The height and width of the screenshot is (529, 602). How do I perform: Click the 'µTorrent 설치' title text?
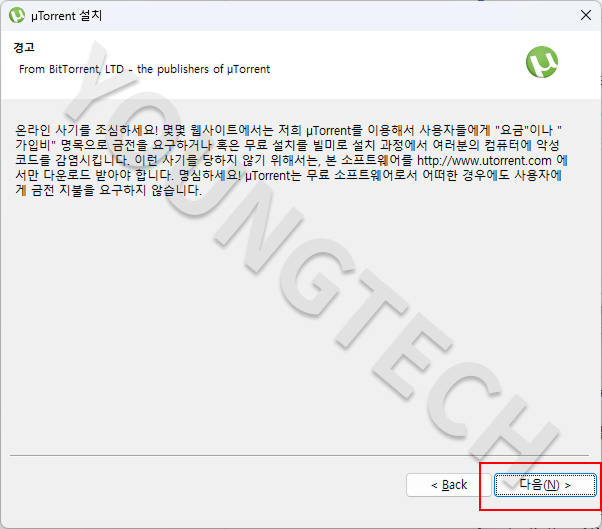(66, 16)
